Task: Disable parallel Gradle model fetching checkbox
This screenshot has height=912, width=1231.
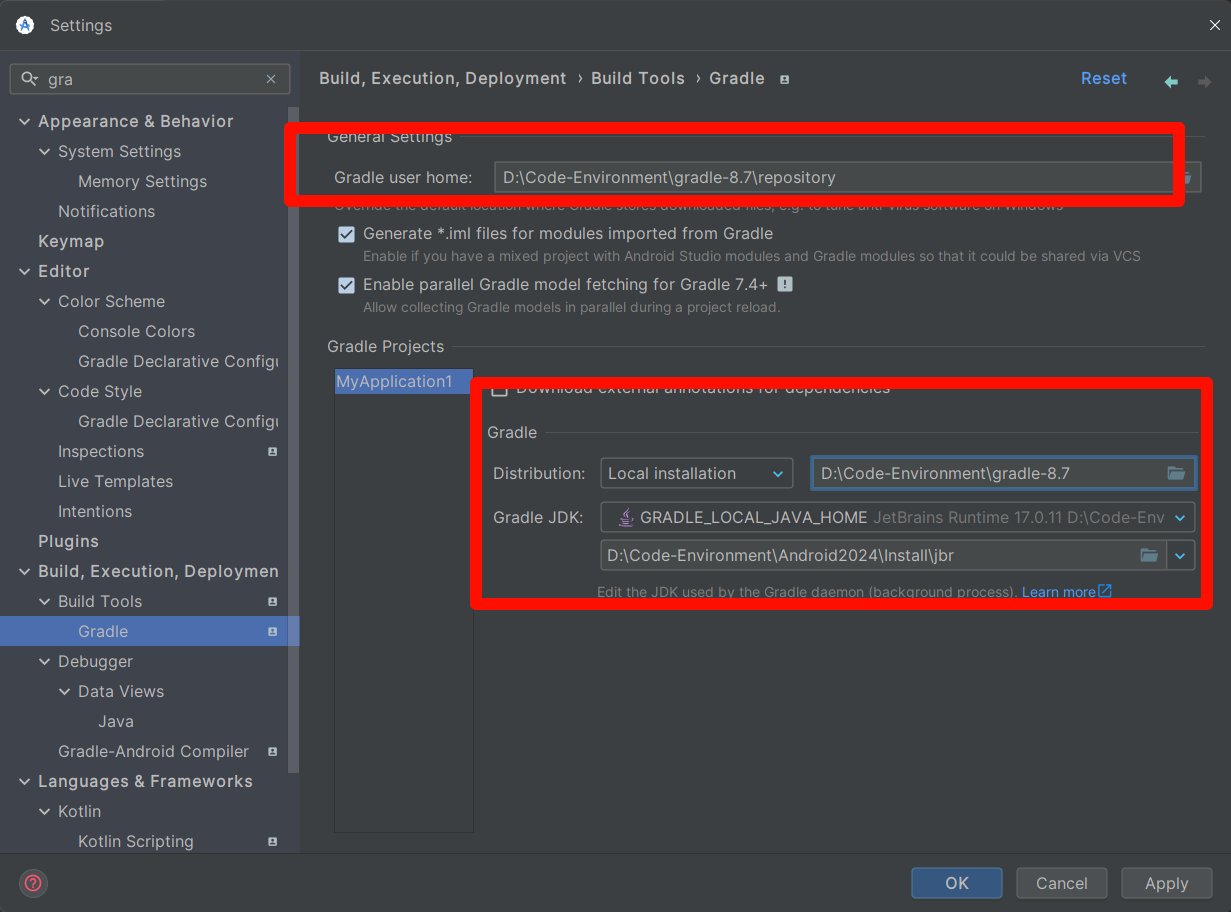Action: [x=347, y=285]
